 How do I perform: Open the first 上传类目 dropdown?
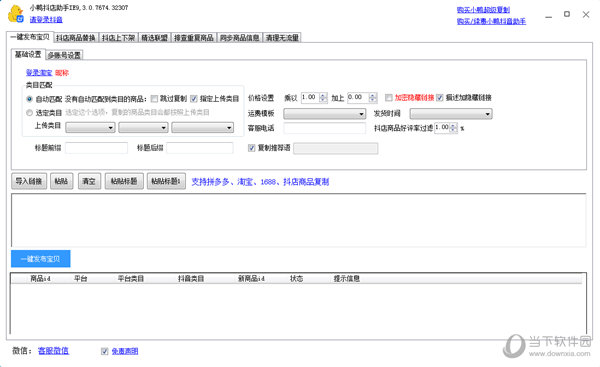[90, 127]
